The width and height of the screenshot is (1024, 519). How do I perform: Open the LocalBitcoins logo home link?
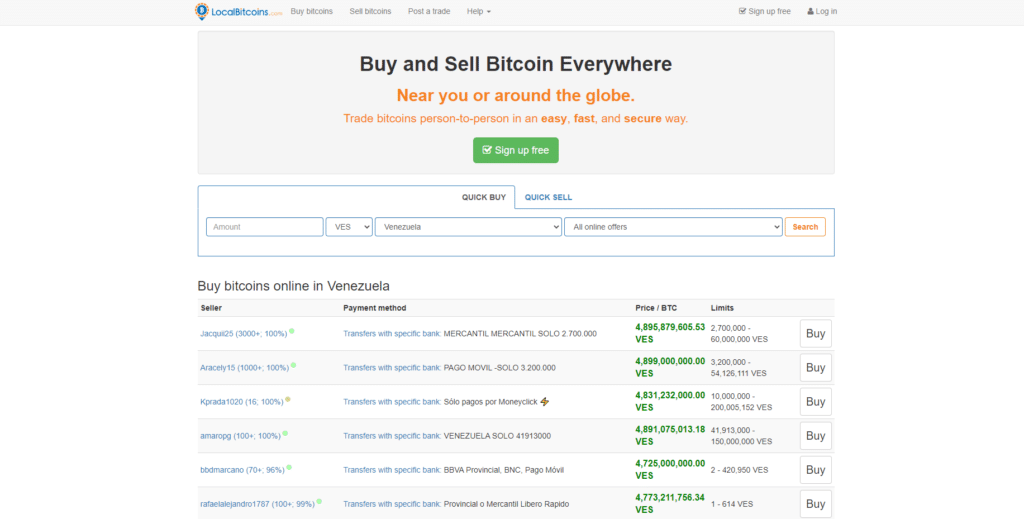pos(238,11)
